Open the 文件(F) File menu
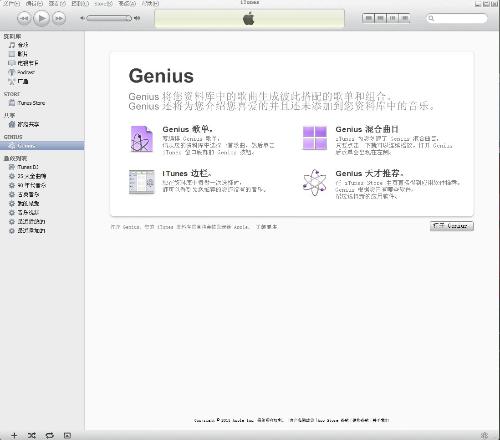 click(11, 3)
